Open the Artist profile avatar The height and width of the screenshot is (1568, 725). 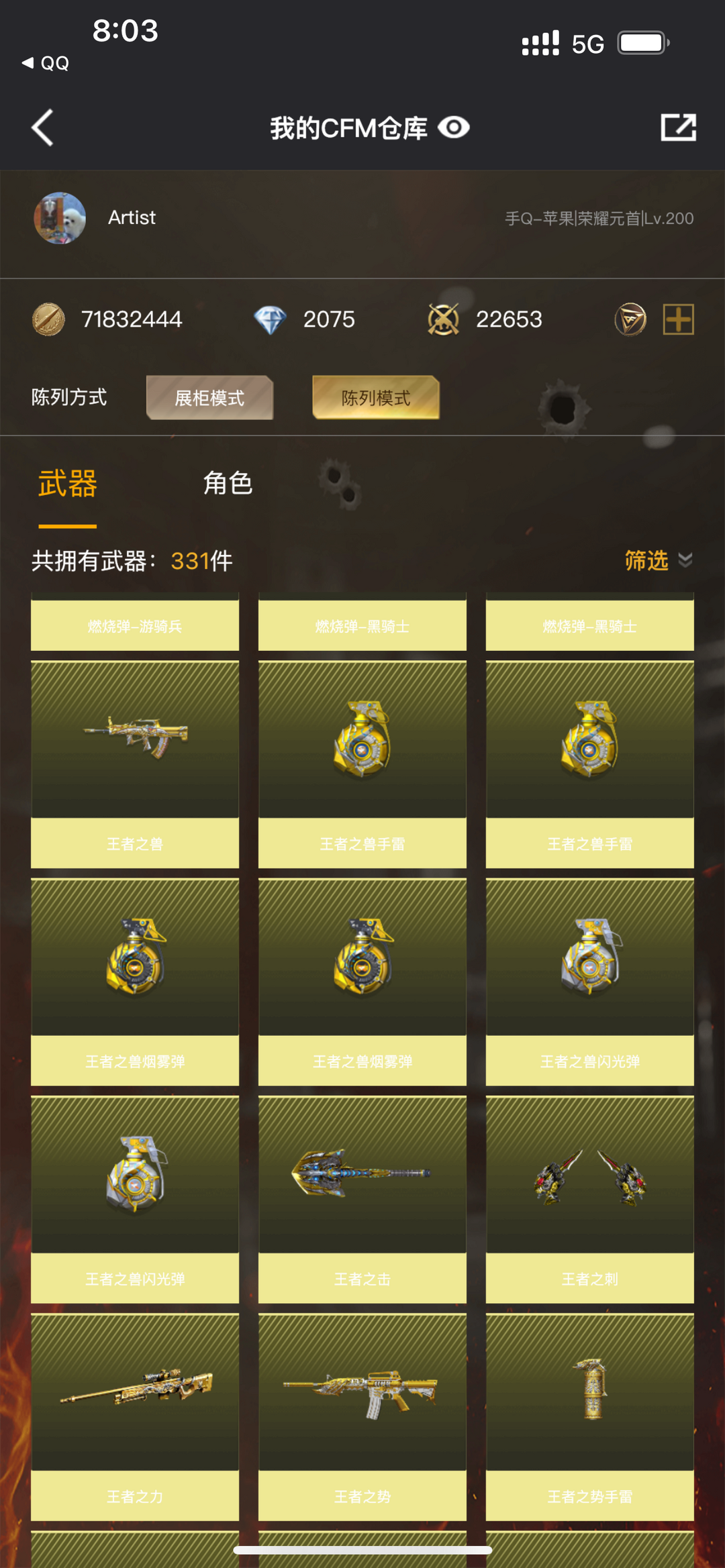click(60, 218)
